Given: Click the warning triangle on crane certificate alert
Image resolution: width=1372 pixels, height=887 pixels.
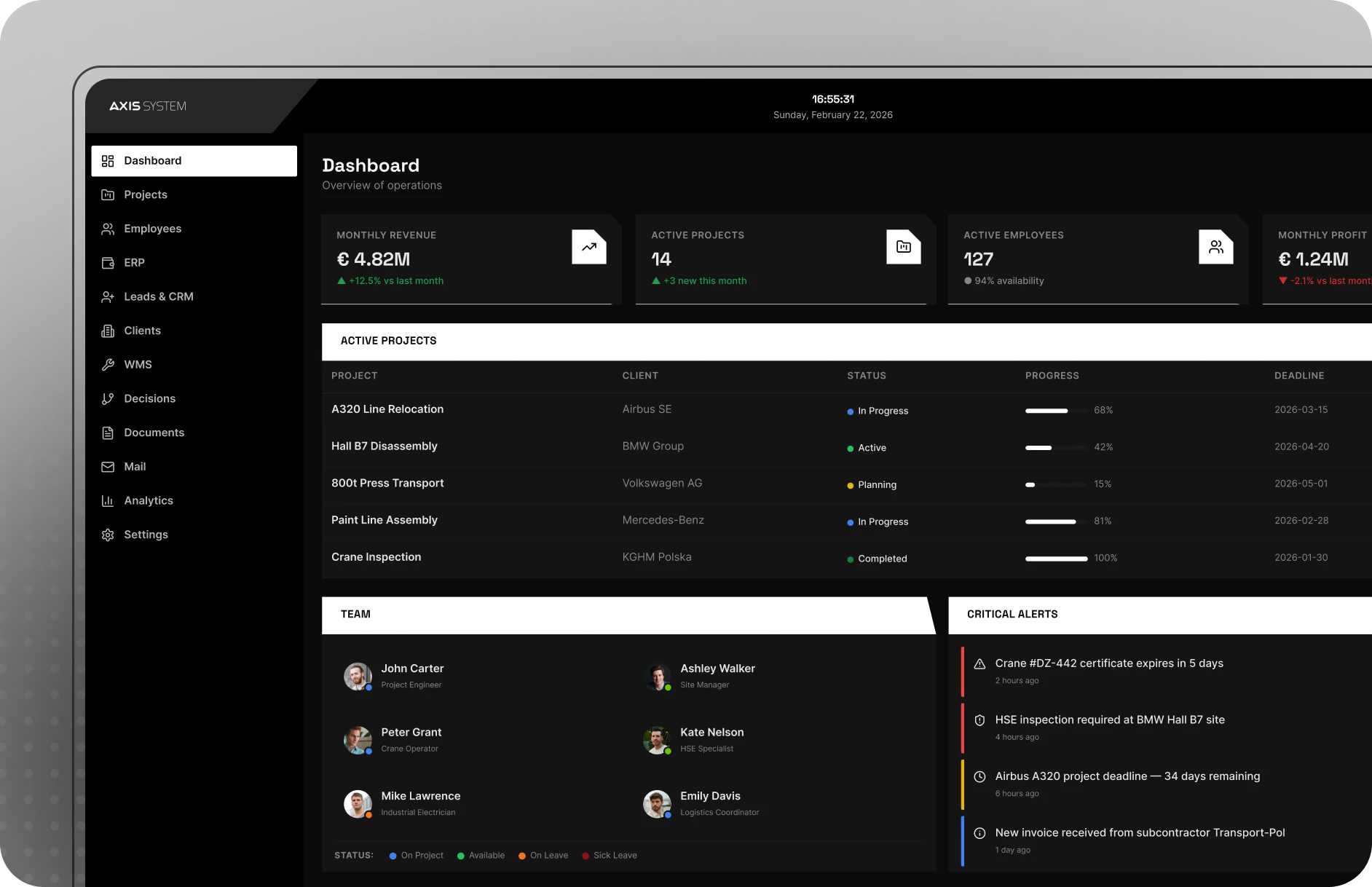Looking at the screenshot, I should 979,664.
